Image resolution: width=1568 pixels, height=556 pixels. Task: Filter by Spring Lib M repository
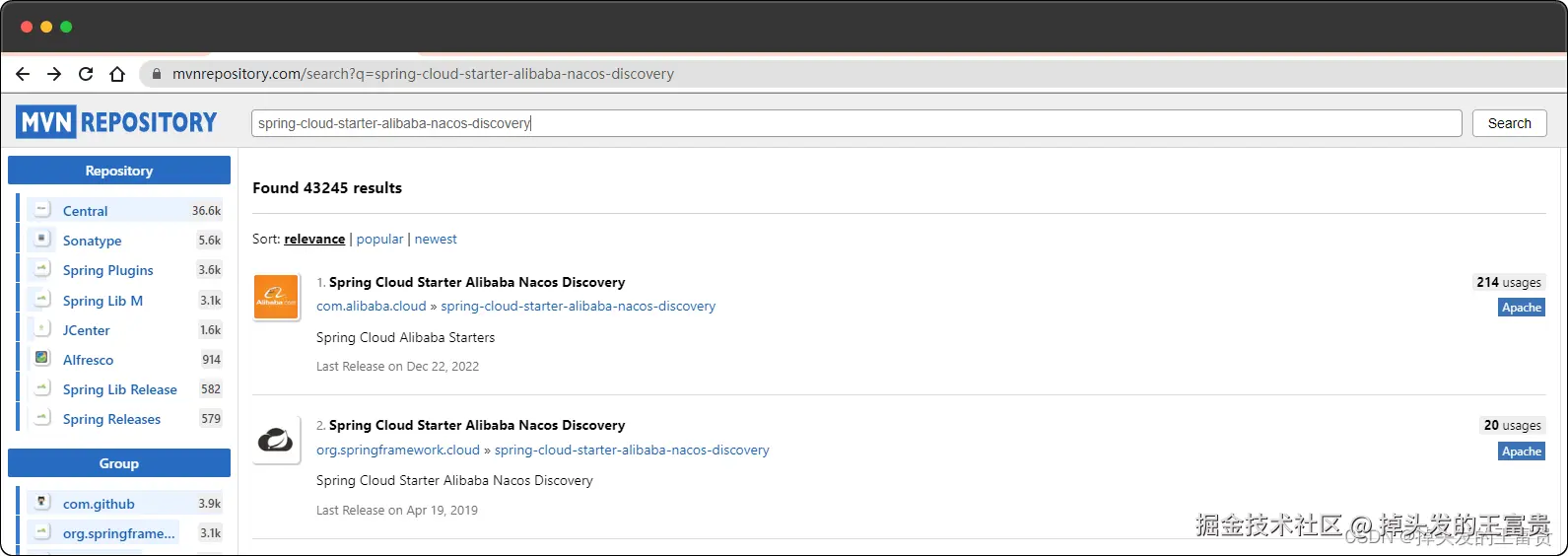click(102, 301)
